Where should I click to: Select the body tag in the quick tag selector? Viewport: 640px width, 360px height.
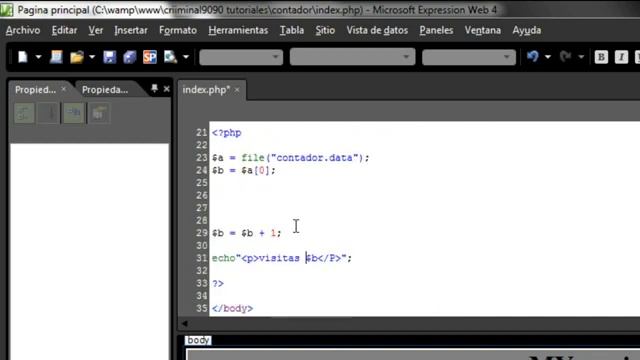tap(198, 340)
